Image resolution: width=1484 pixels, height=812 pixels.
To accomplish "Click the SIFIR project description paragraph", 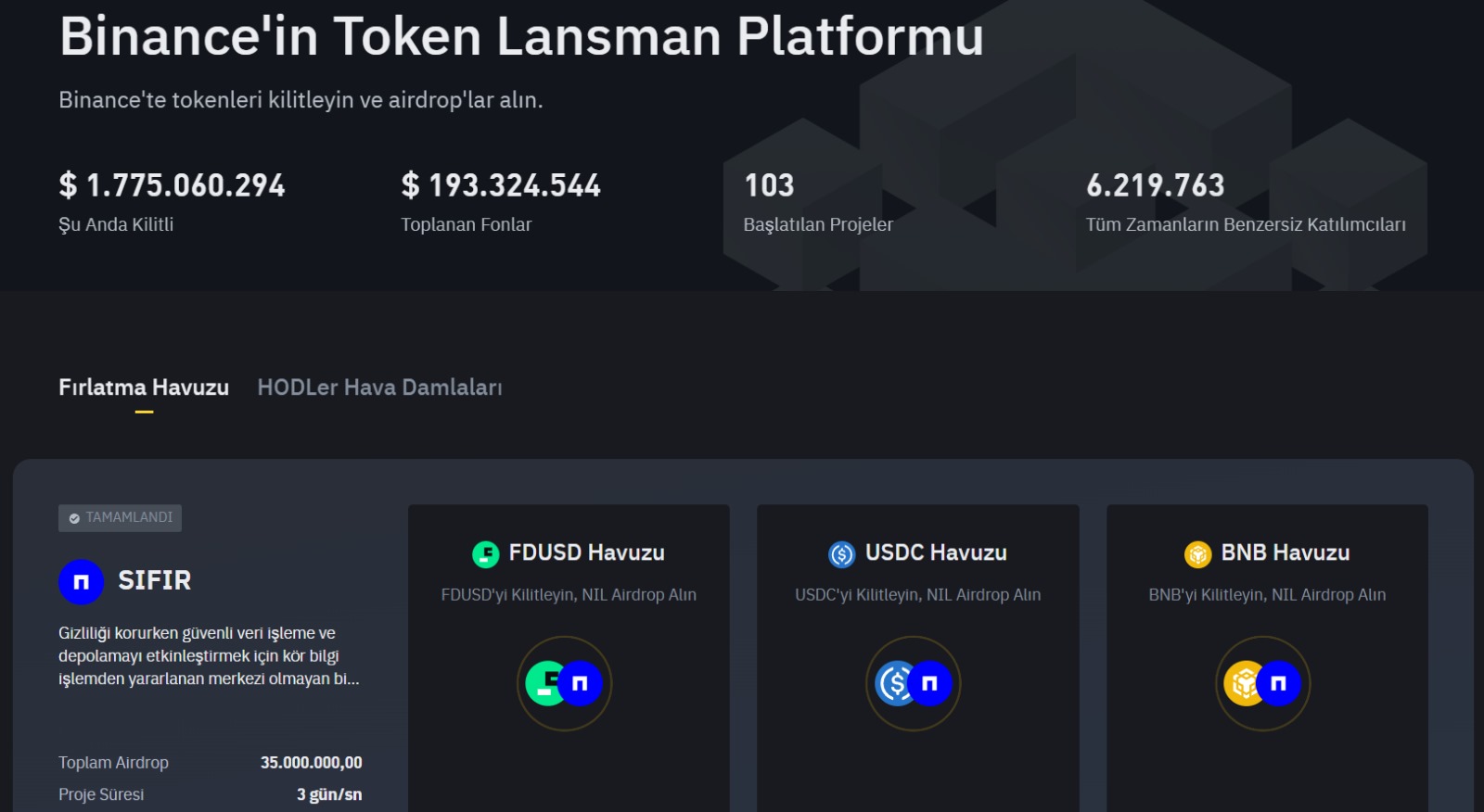I will (209, 656).
